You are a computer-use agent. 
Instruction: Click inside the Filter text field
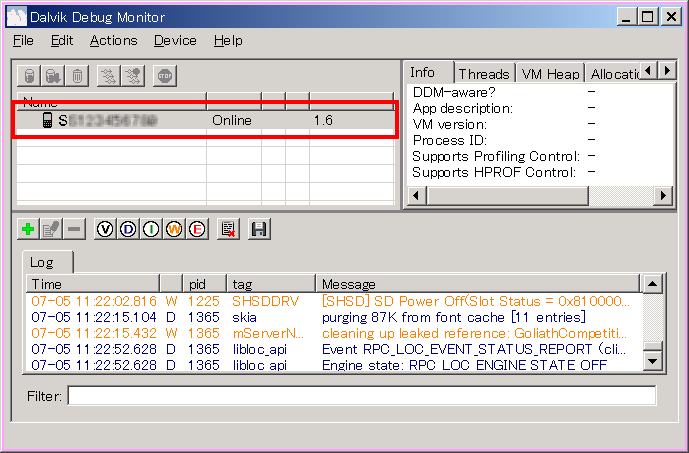coord(361,396)
